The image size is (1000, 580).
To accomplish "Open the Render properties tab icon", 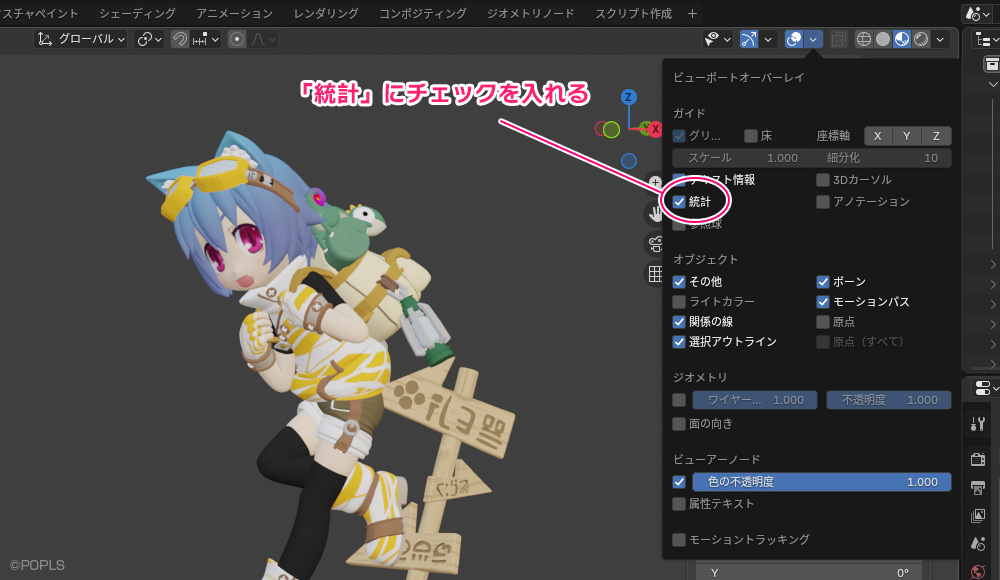I will [x=978, y=459].
